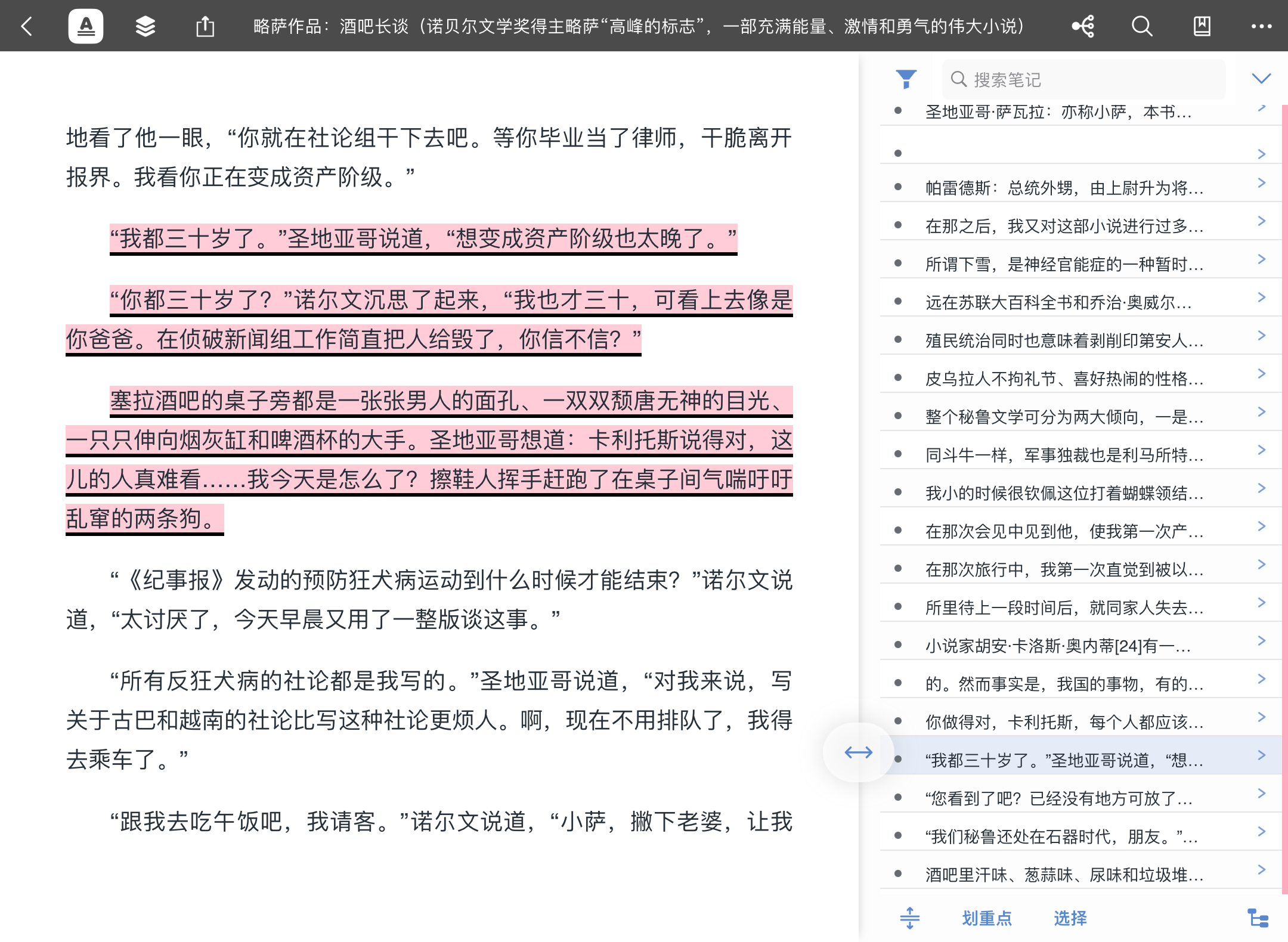Open the display and font settings

pos(87,26)
